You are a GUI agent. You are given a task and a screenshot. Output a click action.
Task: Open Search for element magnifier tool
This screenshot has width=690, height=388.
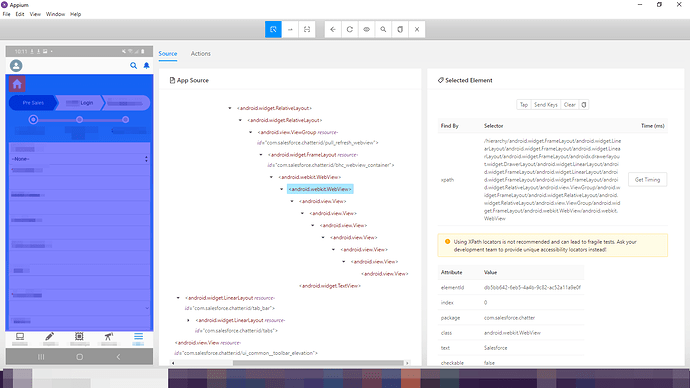[383, 29]
